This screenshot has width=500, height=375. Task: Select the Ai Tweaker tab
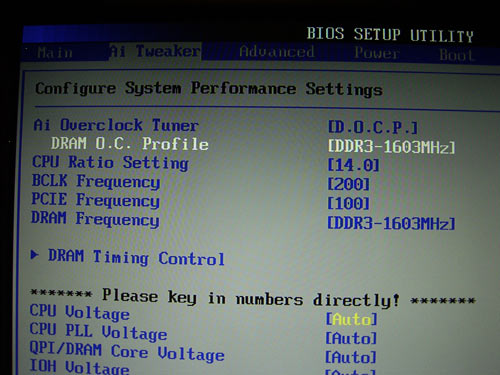155,51
